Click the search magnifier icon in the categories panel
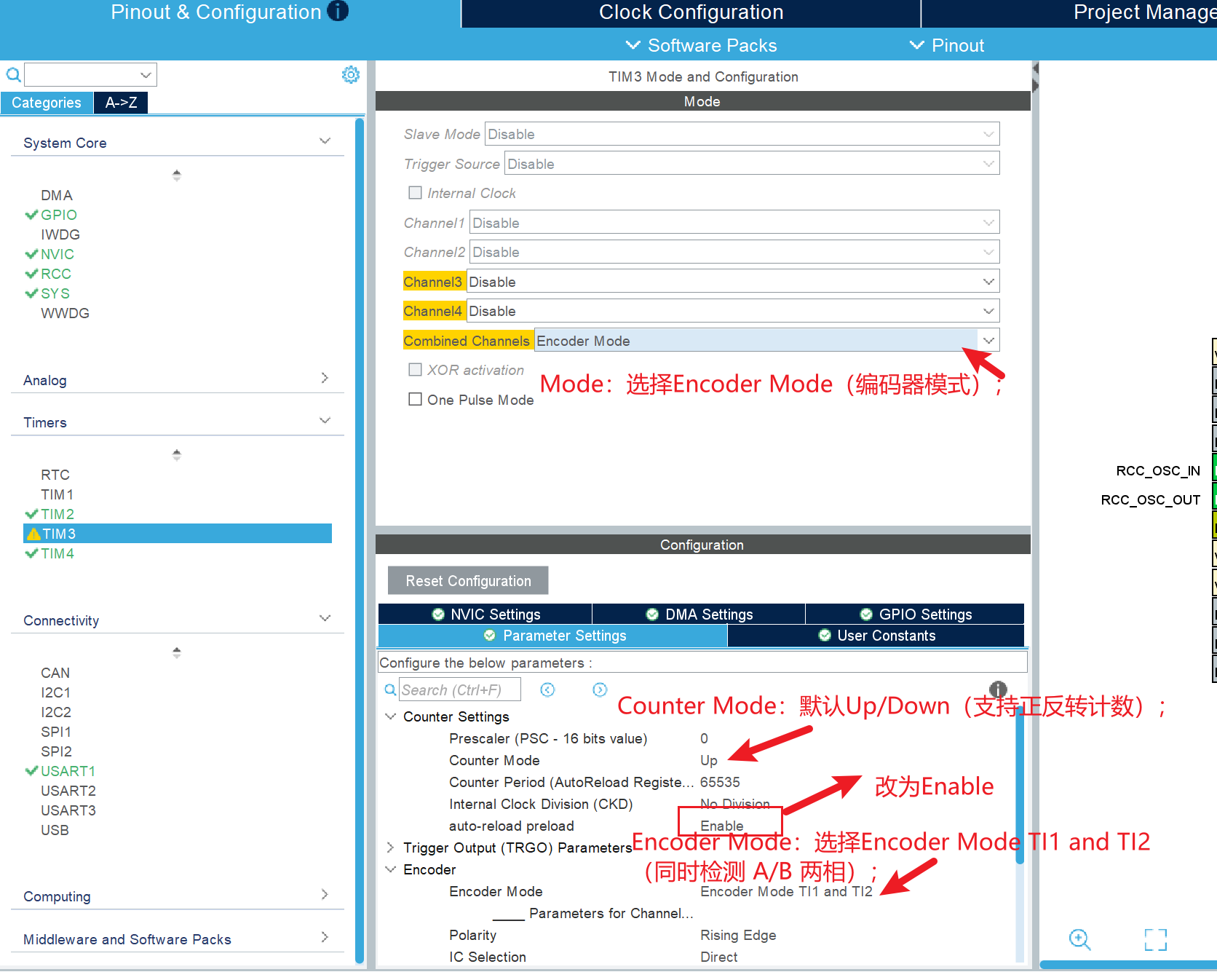1217x980 pixels. coord(13,75)
